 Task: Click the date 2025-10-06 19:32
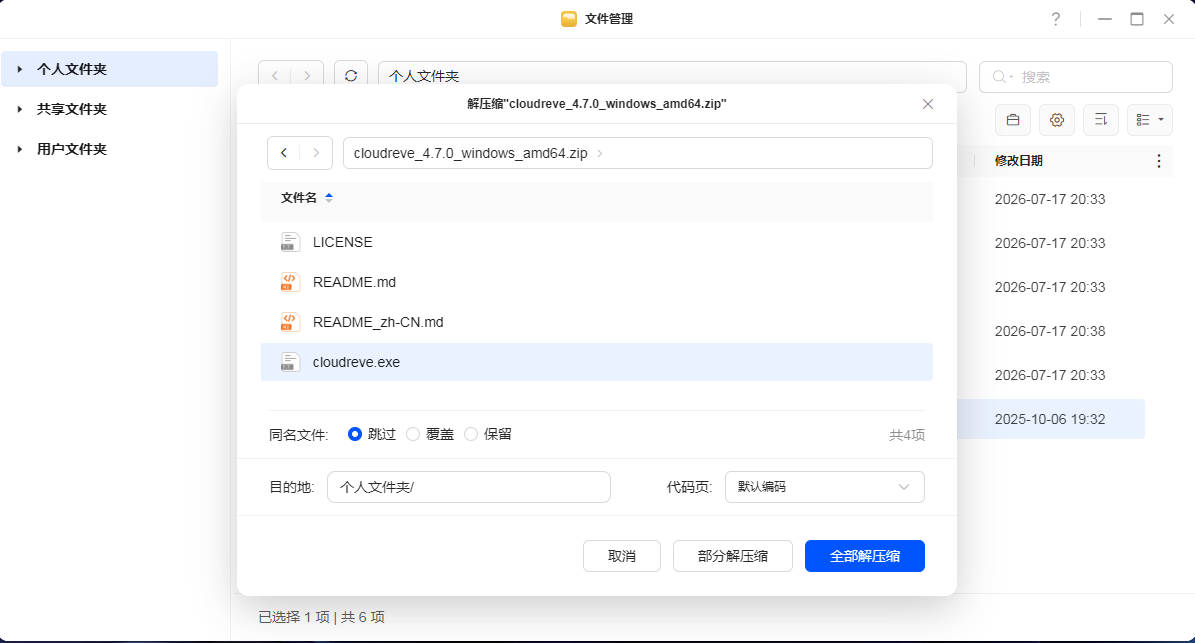click(1049, 419)
